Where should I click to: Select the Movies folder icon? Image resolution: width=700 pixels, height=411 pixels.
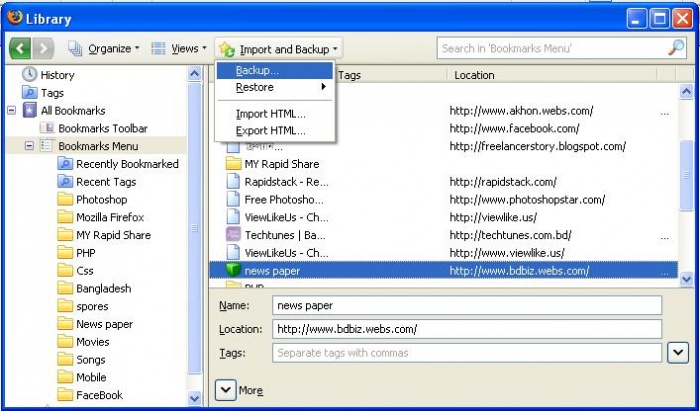coord(65,341)
